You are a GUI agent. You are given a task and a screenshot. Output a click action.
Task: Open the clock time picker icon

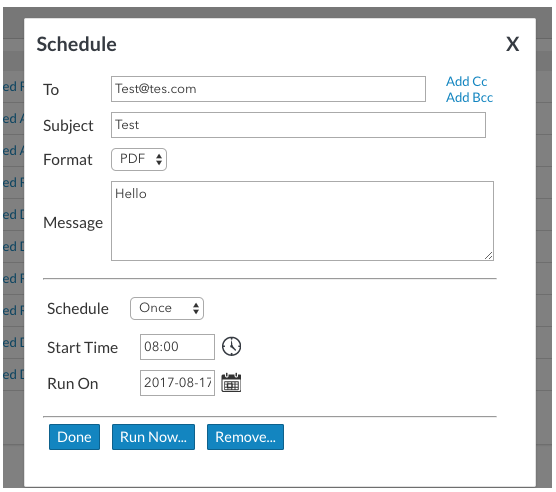[232, 346]
